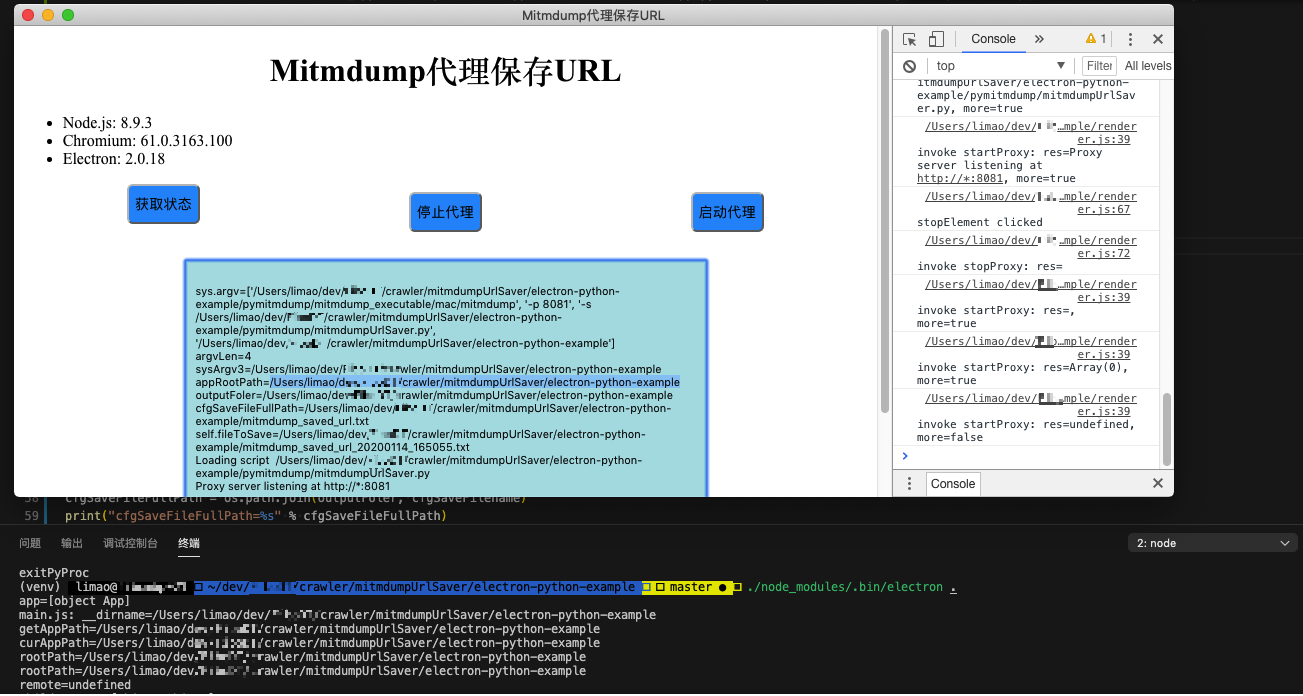Image resolution: width=1303 pixels, height=696 pixels.
Task: Click the 启动代理 button
Action: click(x=728, y=212)
